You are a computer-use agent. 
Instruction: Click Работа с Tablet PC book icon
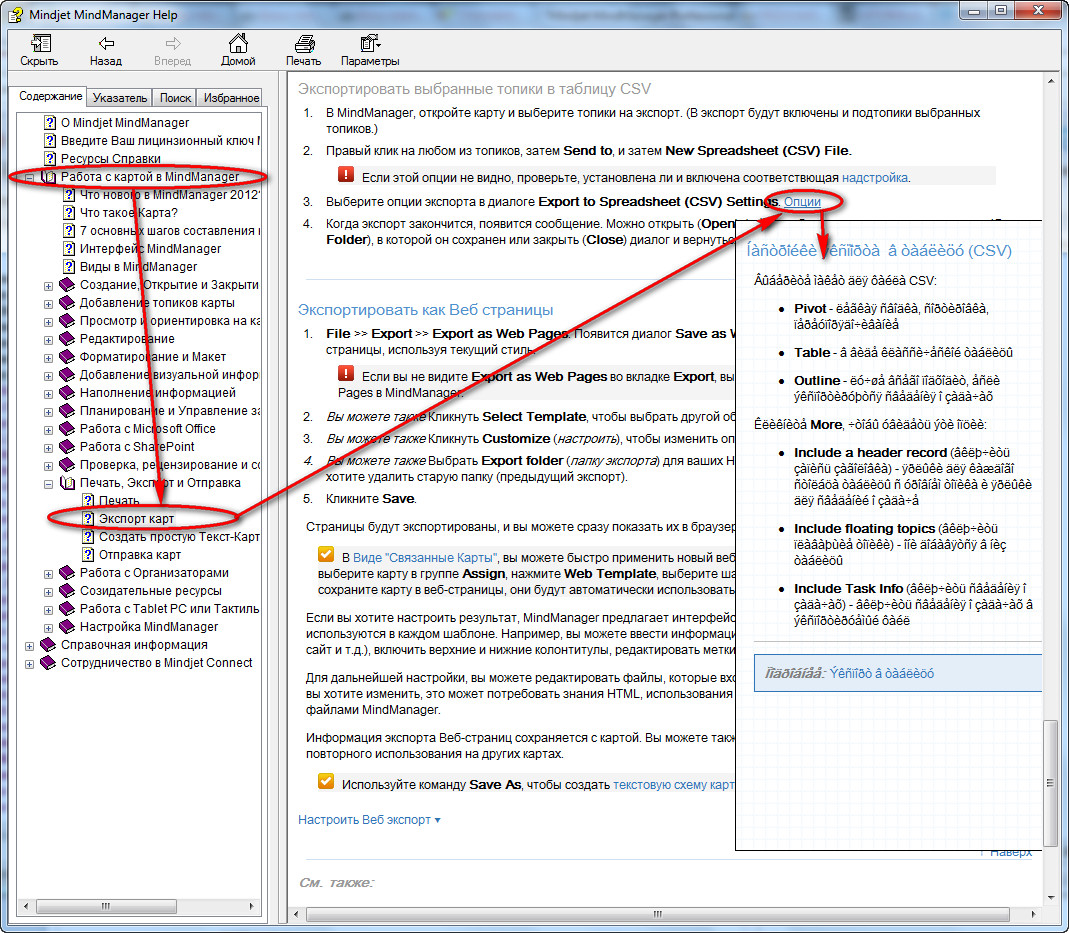click(67, 609)
